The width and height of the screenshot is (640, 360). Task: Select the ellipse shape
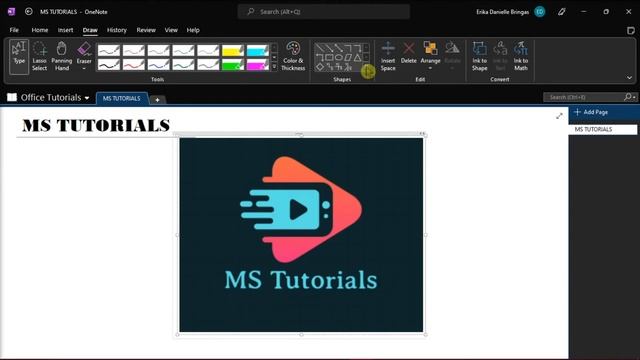click(x=338, y=58)
